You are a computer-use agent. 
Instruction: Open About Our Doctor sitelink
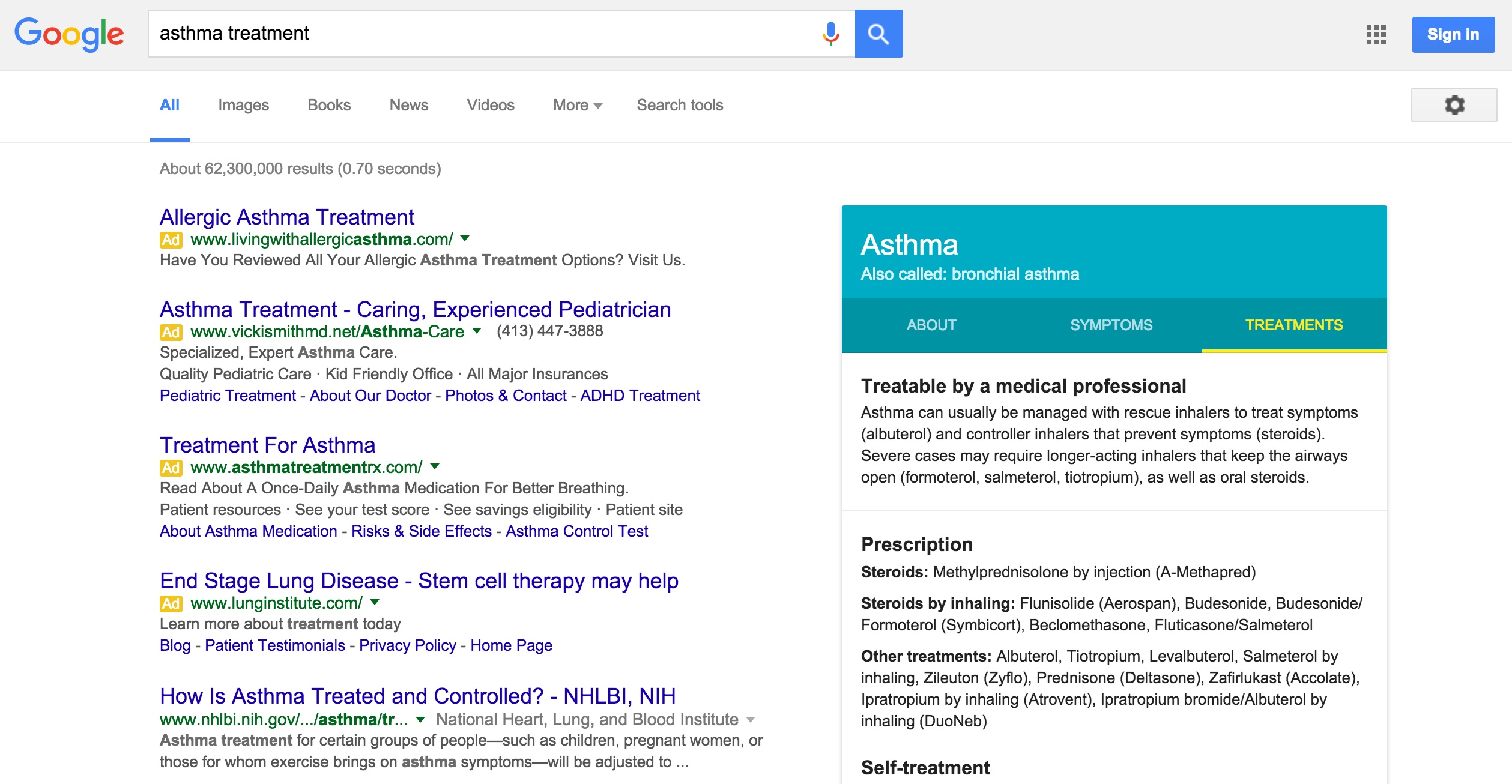370,396
